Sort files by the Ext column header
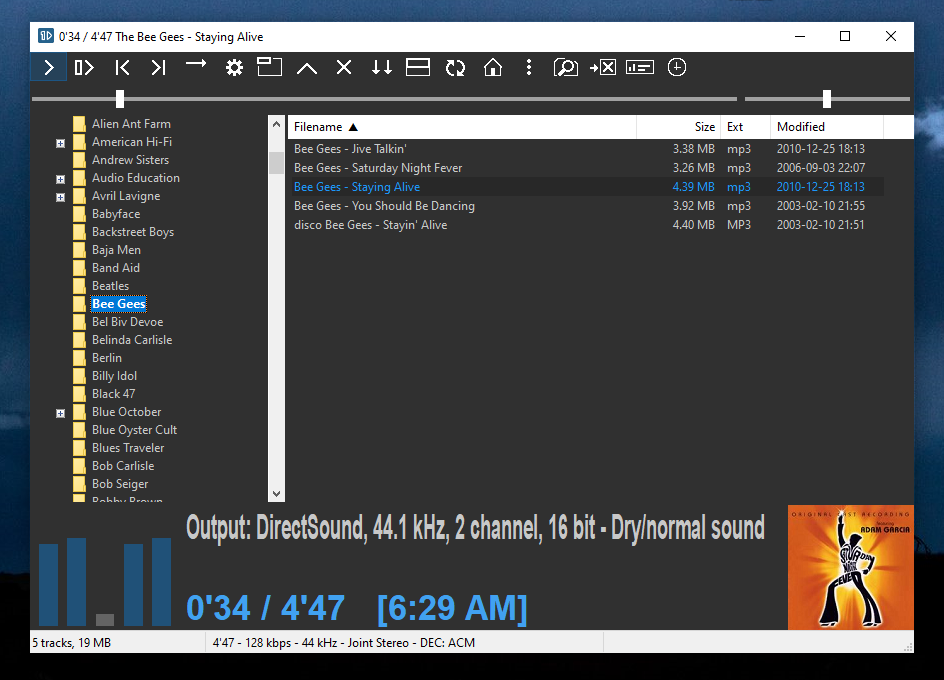Image resolution: width=944 pixels, height=680 pixels. tap(745, 127)
